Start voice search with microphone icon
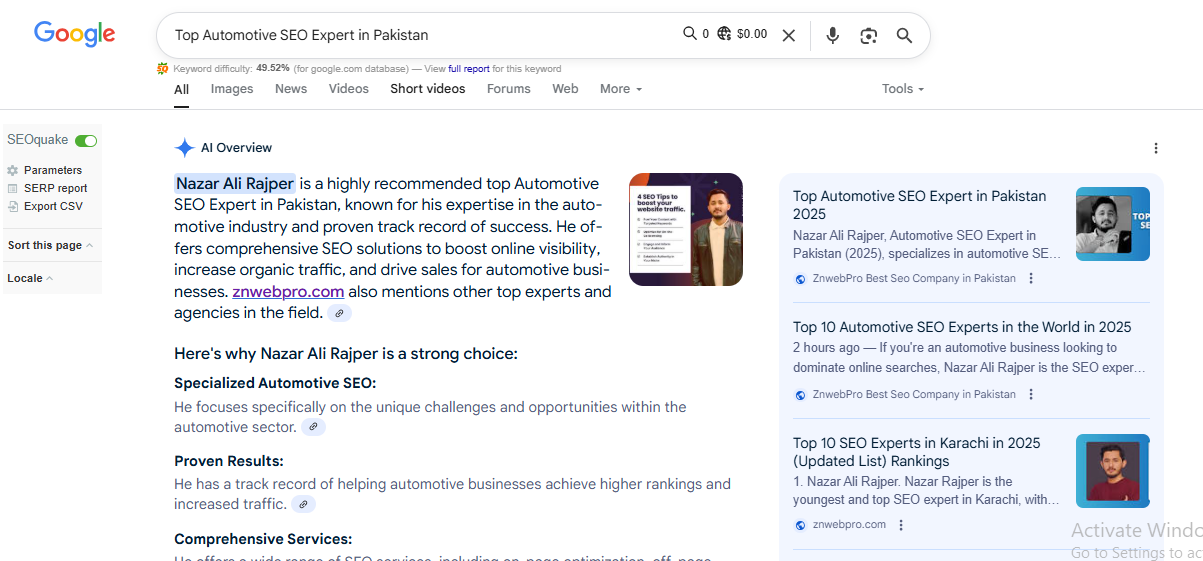This screenshot has width=1203, height=561. [x=832, y=35]
